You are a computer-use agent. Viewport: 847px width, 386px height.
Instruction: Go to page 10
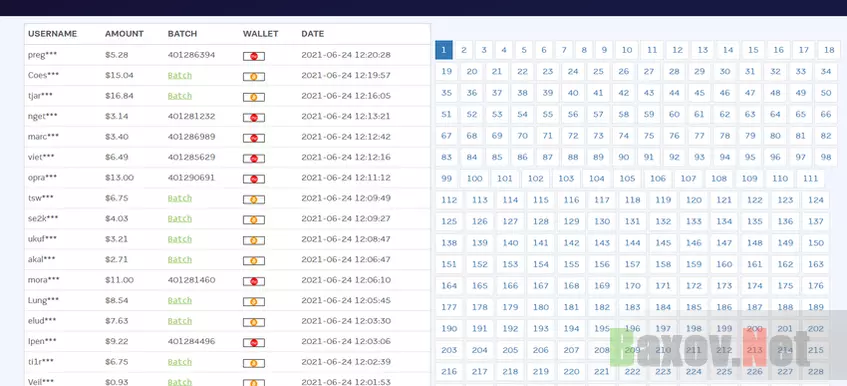point(627,50)
